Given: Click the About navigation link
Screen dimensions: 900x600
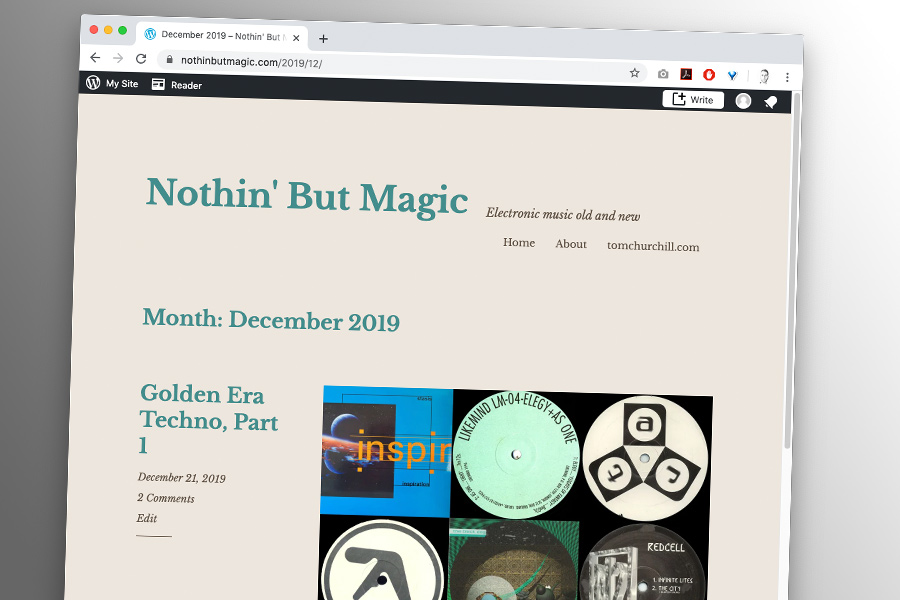Looking at the screenshot, I should pos(571,244).
